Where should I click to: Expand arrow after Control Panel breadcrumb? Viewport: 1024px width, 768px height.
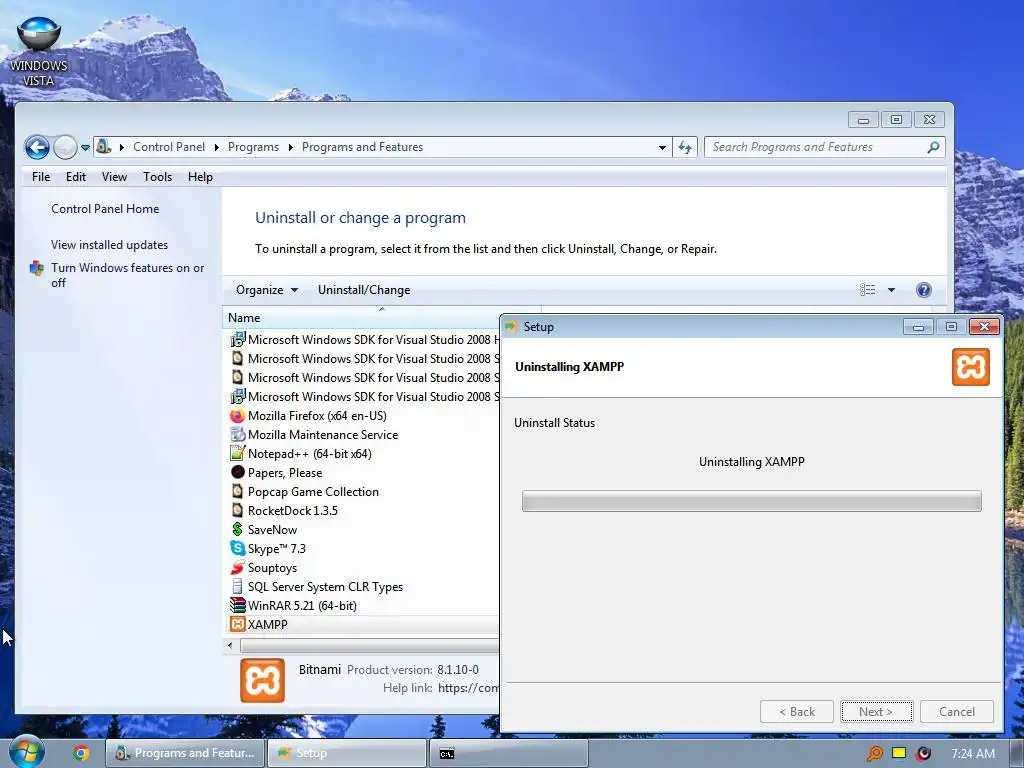click(217, 148)
